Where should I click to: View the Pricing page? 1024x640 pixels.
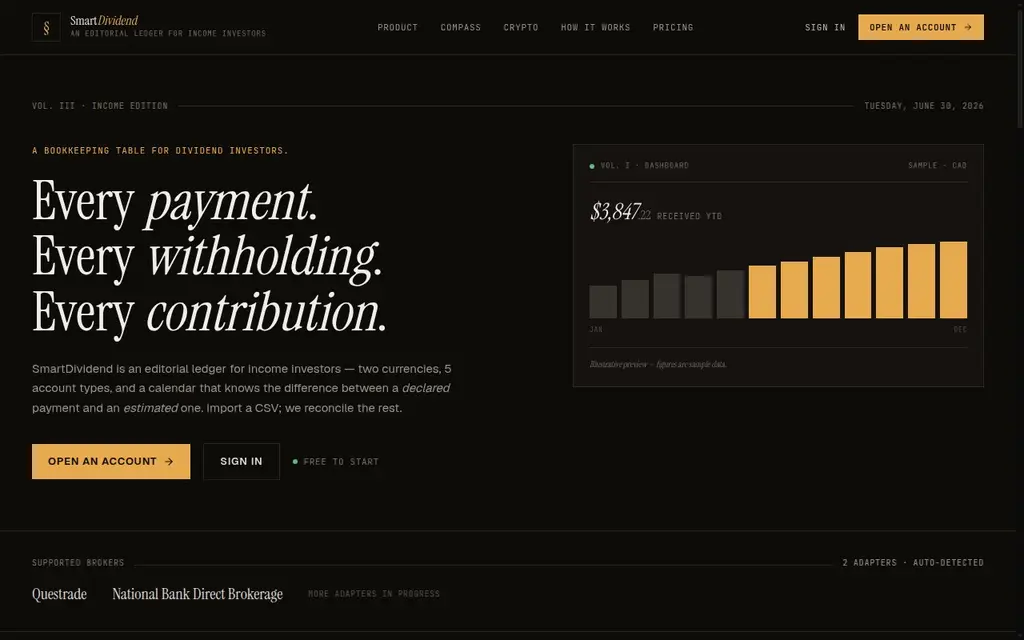point(673,27)
